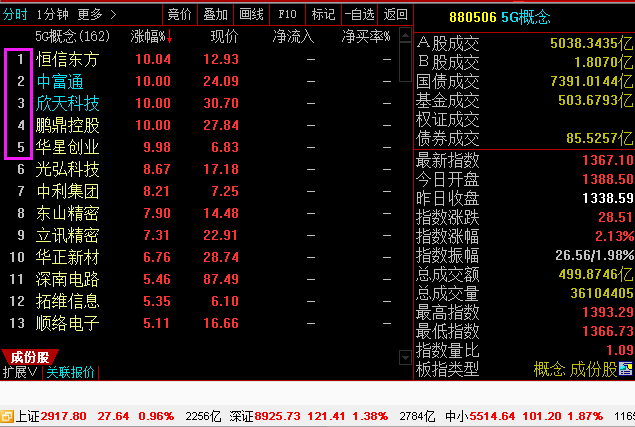This screenshot has width=635, height=427.
Task: Click the icon beside 概念 成份股
Action: coord(625,369)
